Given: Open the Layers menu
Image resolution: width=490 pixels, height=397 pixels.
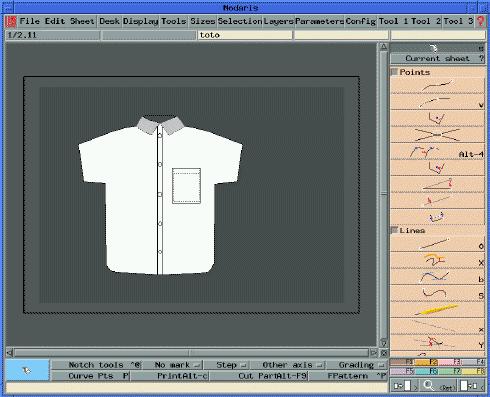Looking at the screenshot, I should coord(278,21).
